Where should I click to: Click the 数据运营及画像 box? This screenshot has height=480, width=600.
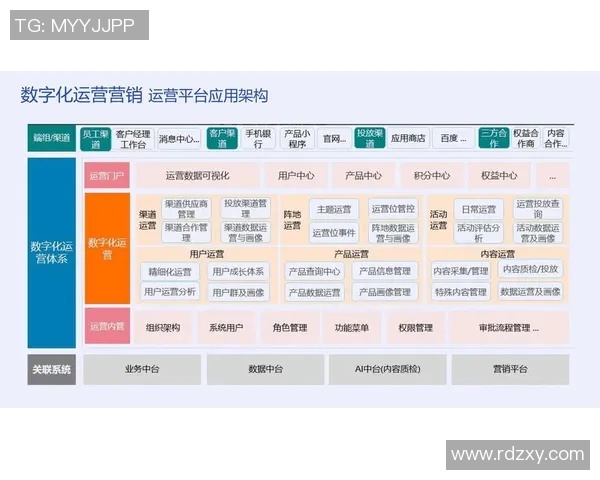coord(530,291)
